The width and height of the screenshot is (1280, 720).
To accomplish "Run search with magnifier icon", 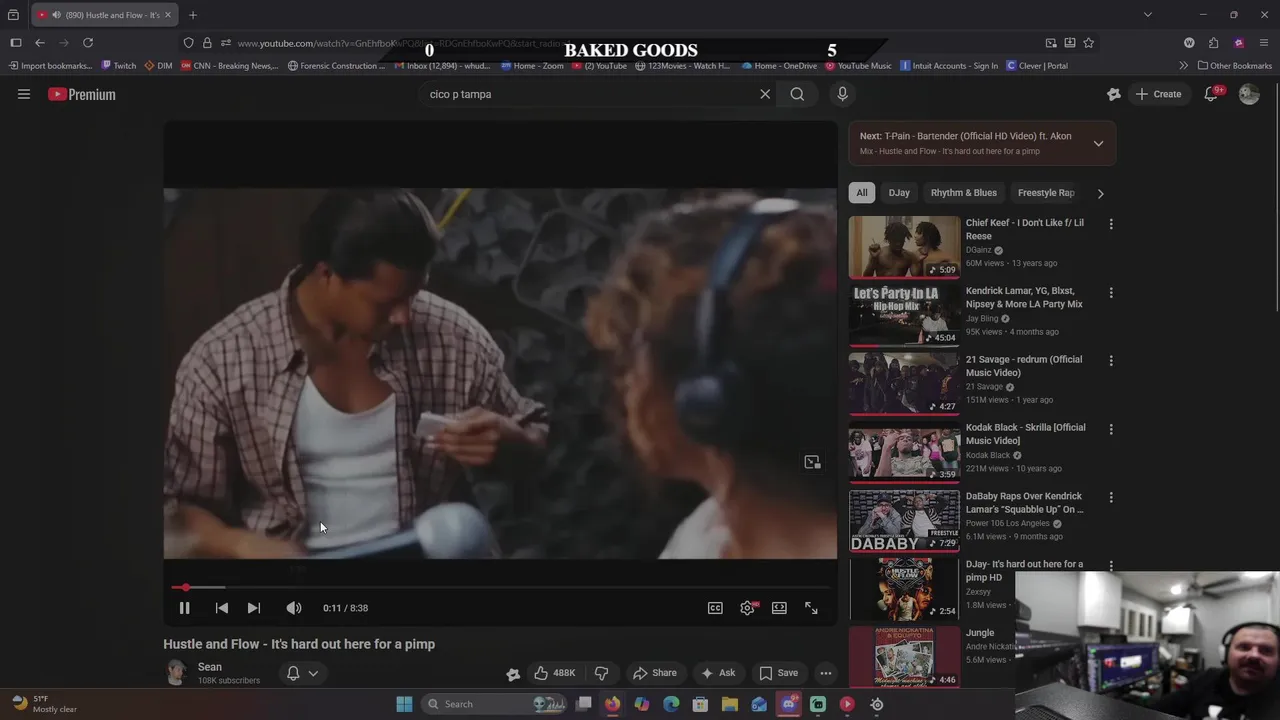I will (x=797, y=94).
